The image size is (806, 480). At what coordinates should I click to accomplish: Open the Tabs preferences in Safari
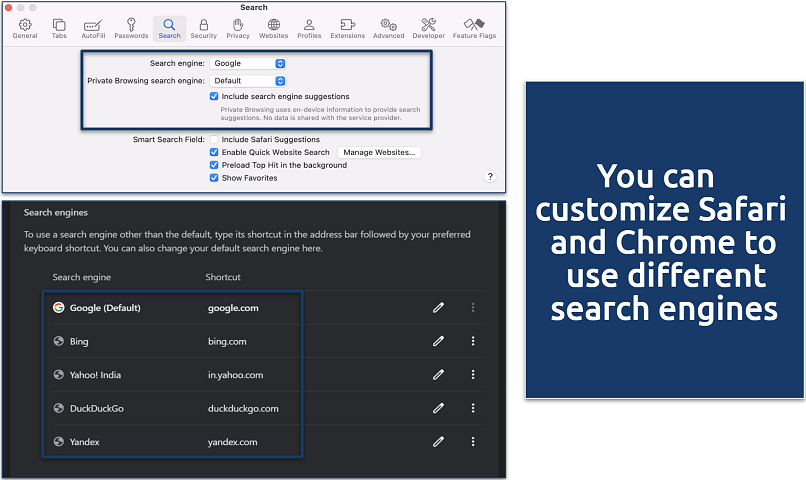pos(59,29)
